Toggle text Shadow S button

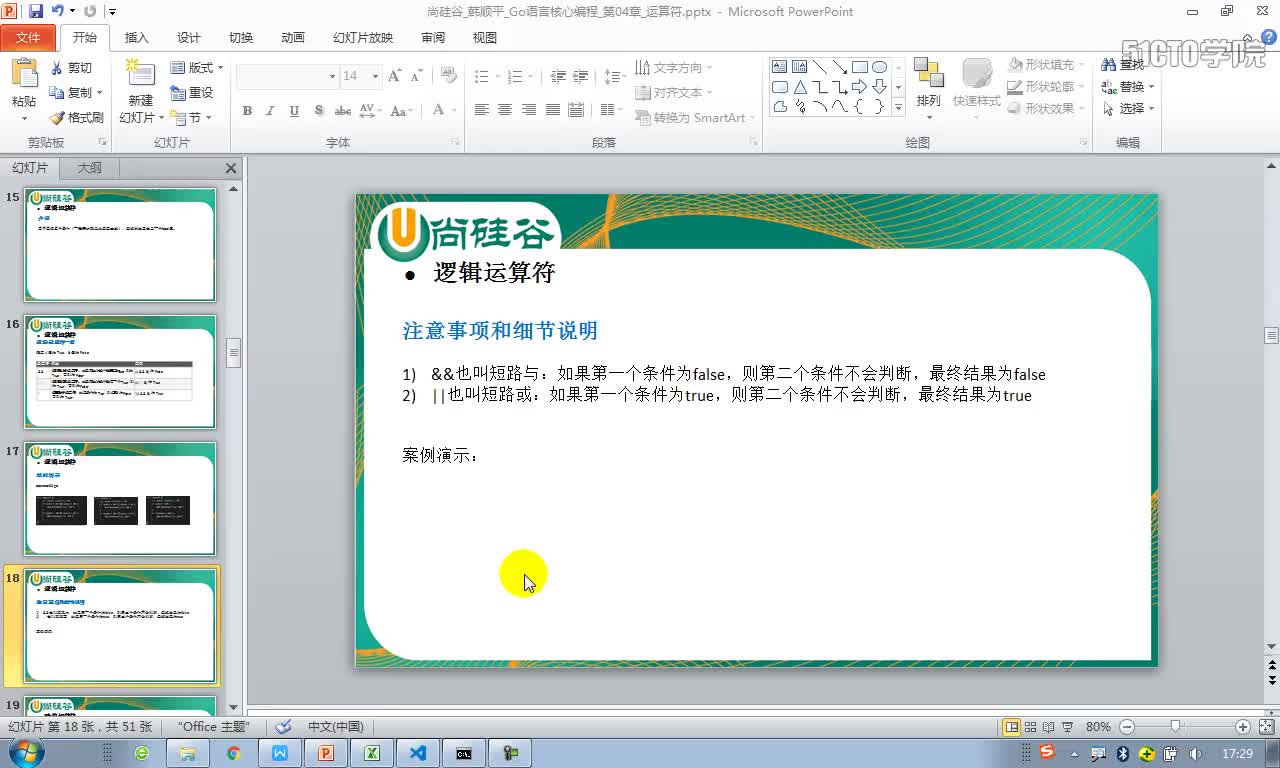click(319, 110)
